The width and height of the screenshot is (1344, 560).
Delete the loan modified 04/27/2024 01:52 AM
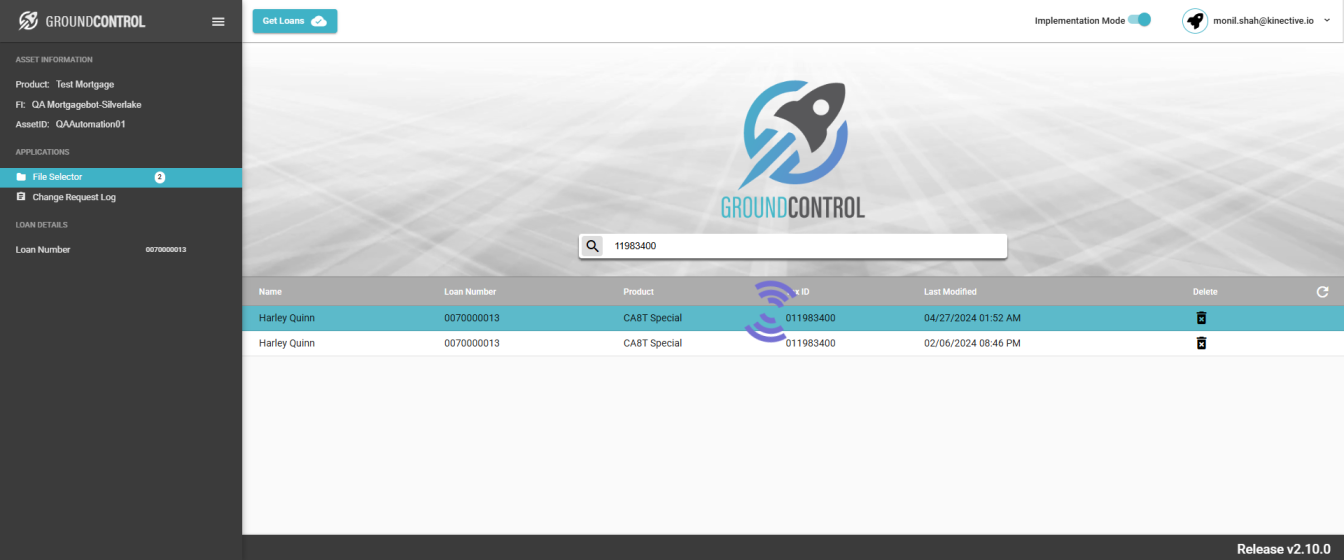1201,318
